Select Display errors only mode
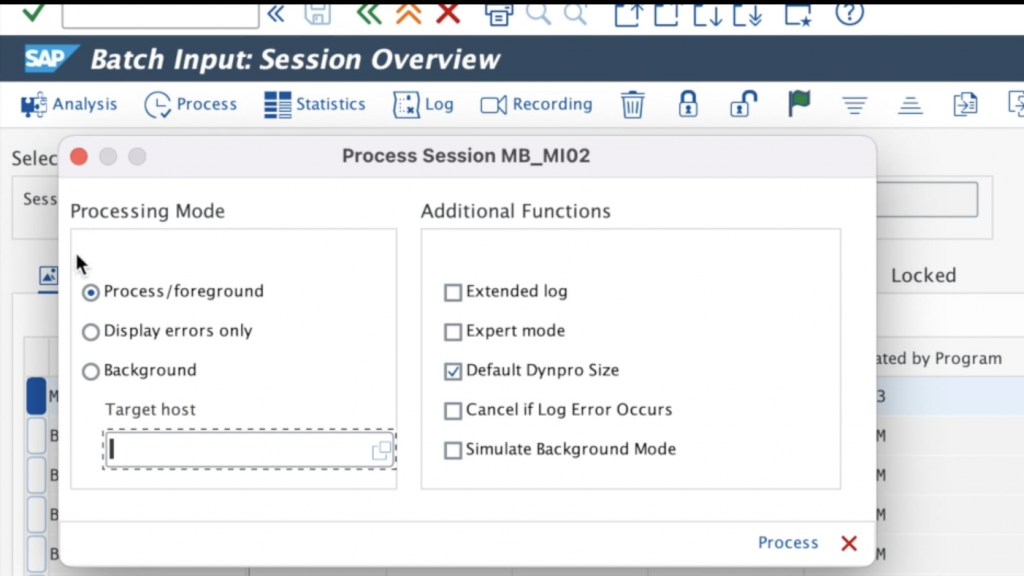Image resolution: width=1024 pixels, height=576 pixels. [91, 331]
